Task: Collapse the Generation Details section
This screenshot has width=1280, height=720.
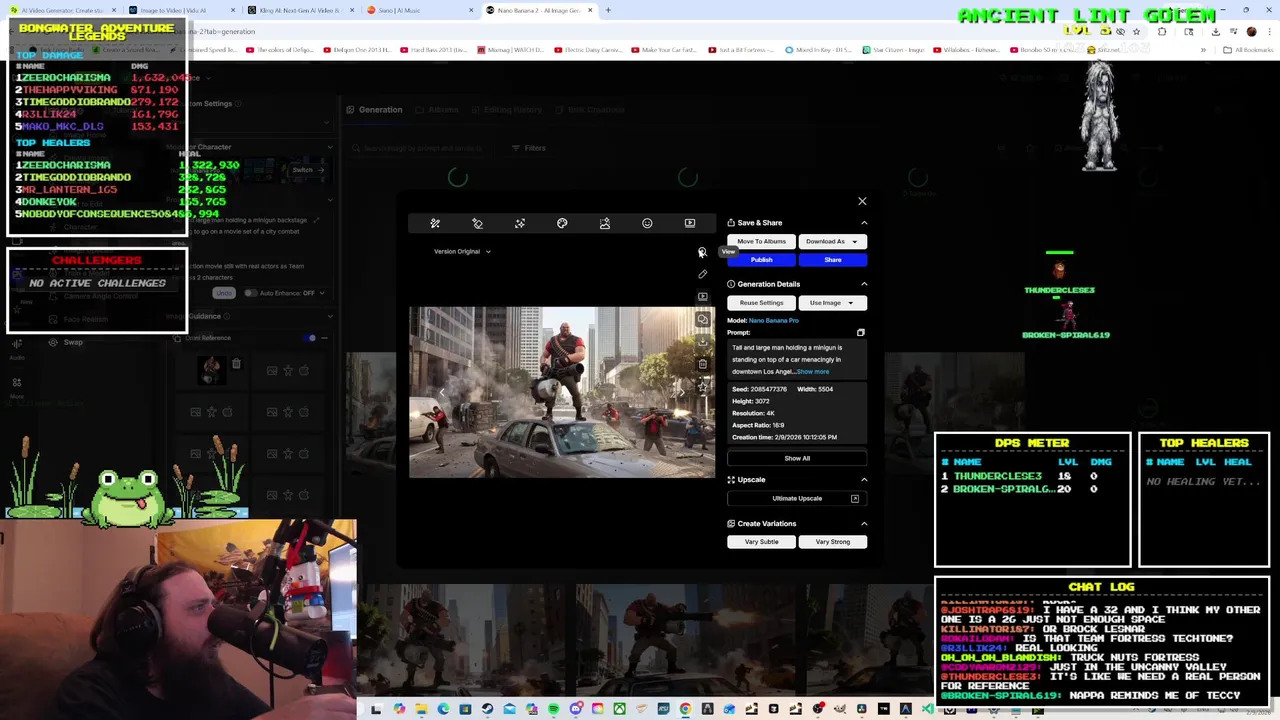Action: point(864,284)
